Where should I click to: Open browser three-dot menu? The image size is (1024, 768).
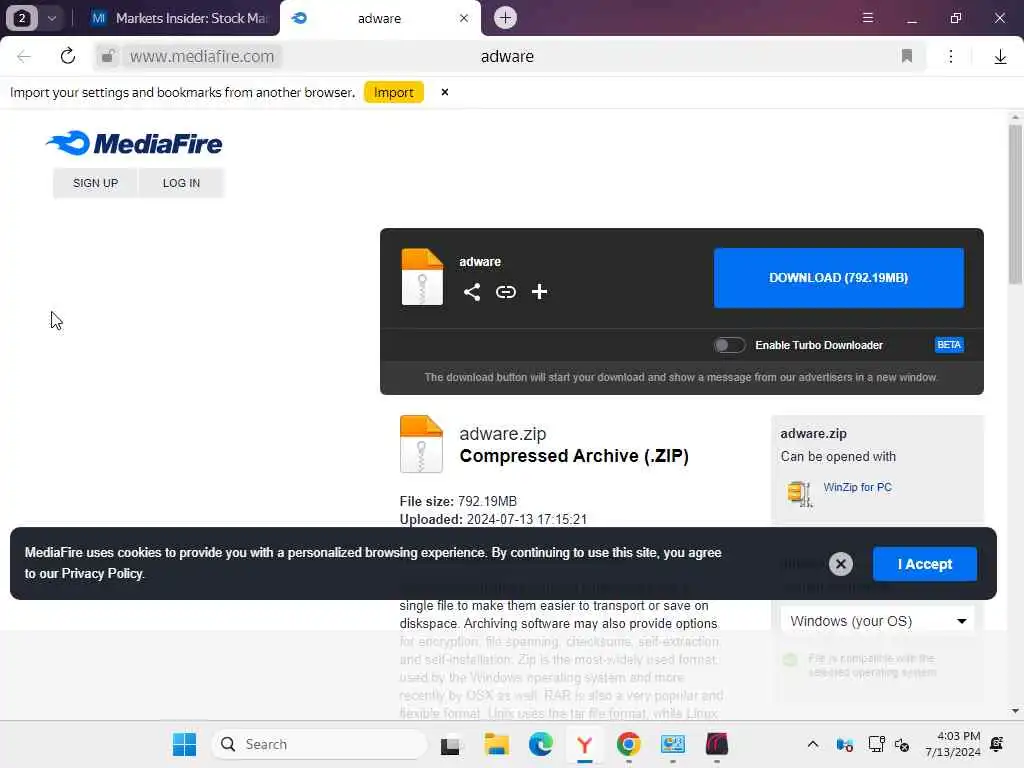click(951, 56)
